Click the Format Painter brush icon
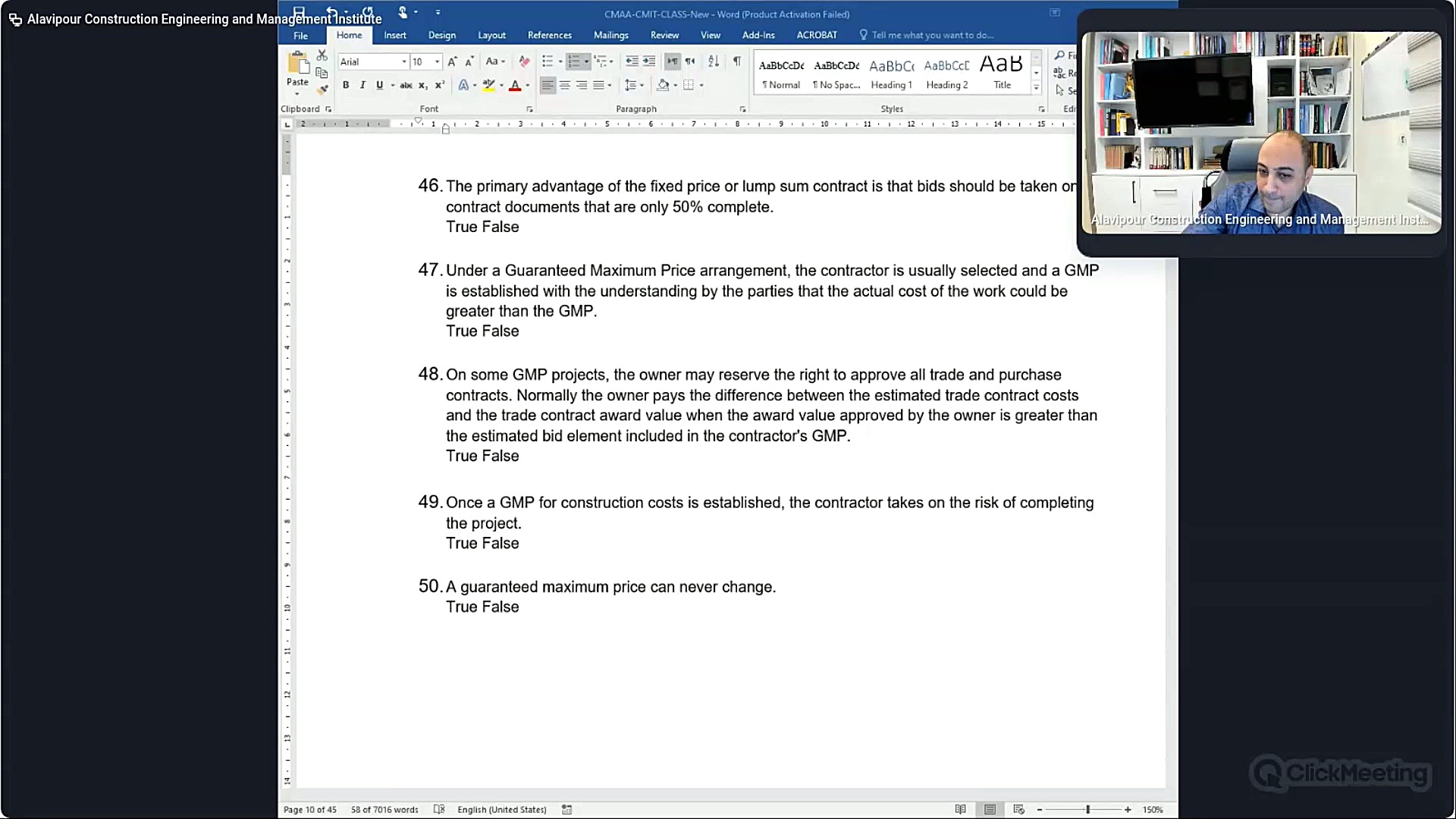 (x=322, y=89)
